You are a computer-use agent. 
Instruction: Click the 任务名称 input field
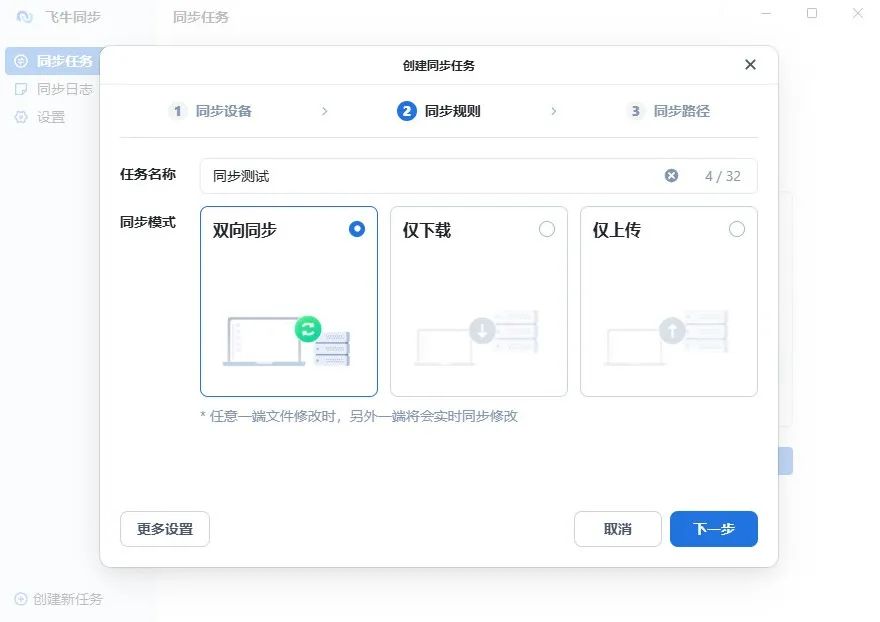pos(479,176)
